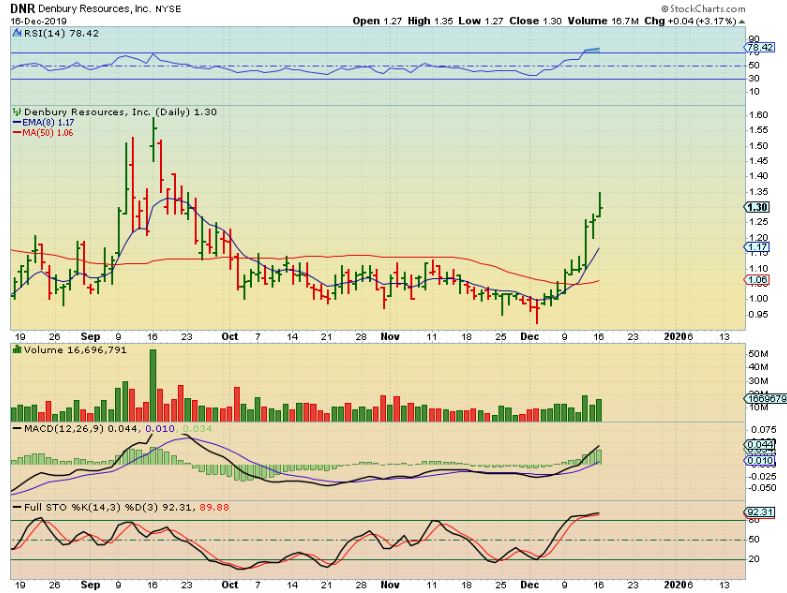787x593 pixels.
Task: Click the Sep label on the price chart axis
Action: click(x=90, y=336)
